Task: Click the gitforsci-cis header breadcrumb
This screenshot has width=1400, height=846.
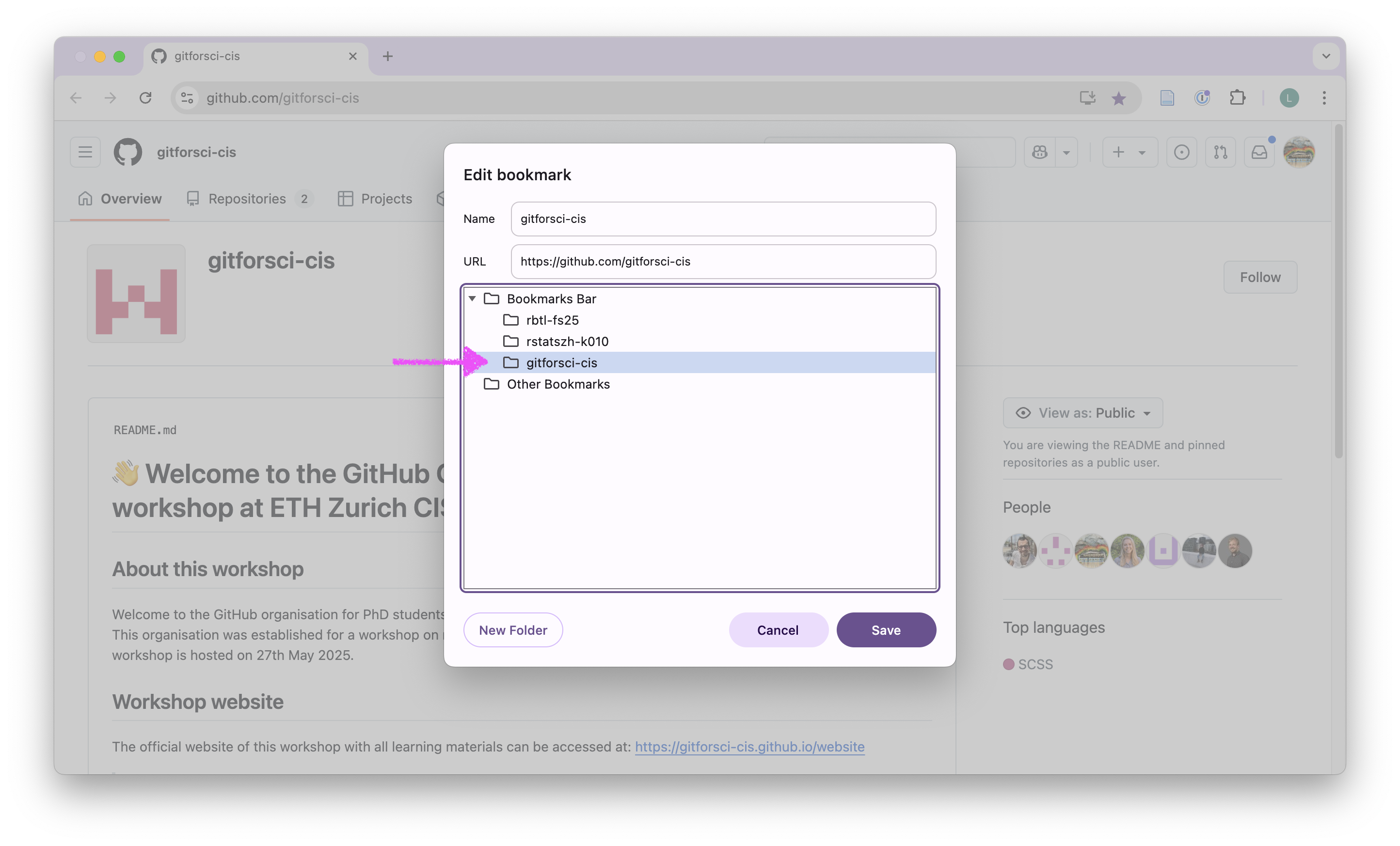Action: click(x=196, y=152)
